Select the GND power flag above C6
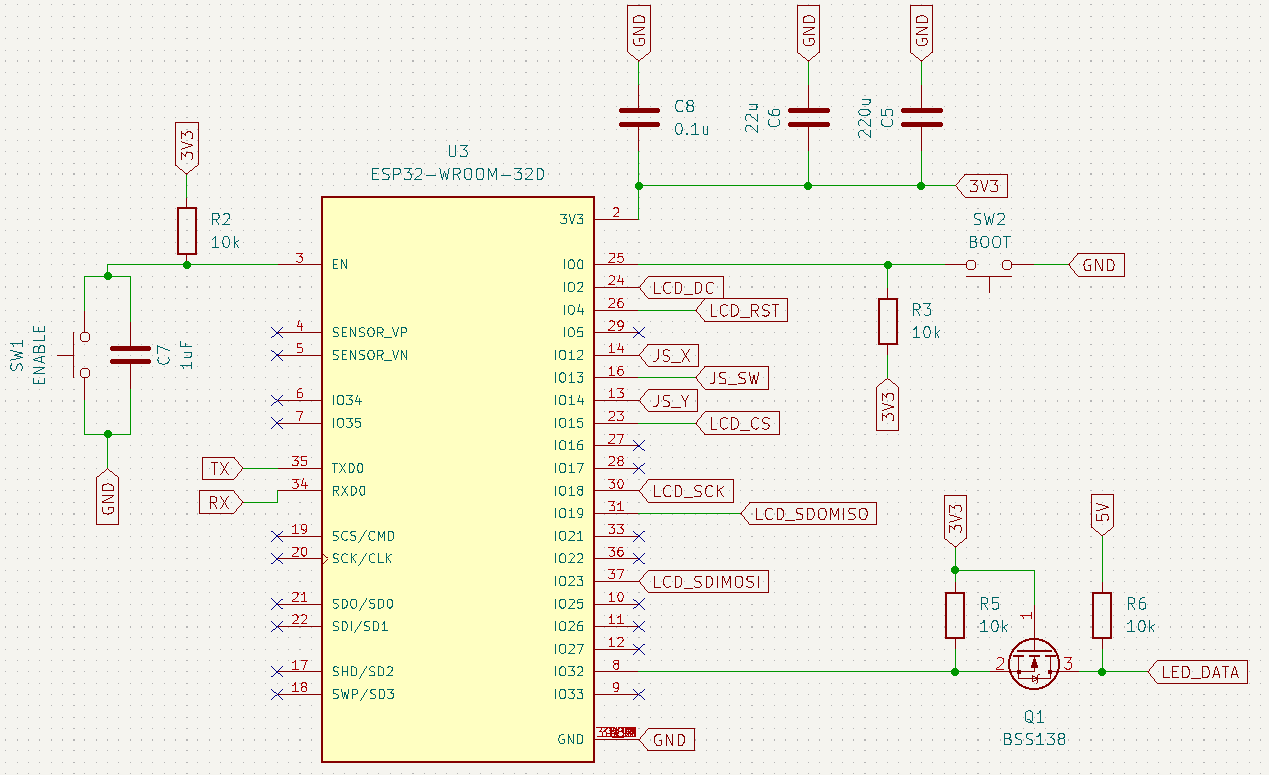1269x775 pixels. [809, 31]
